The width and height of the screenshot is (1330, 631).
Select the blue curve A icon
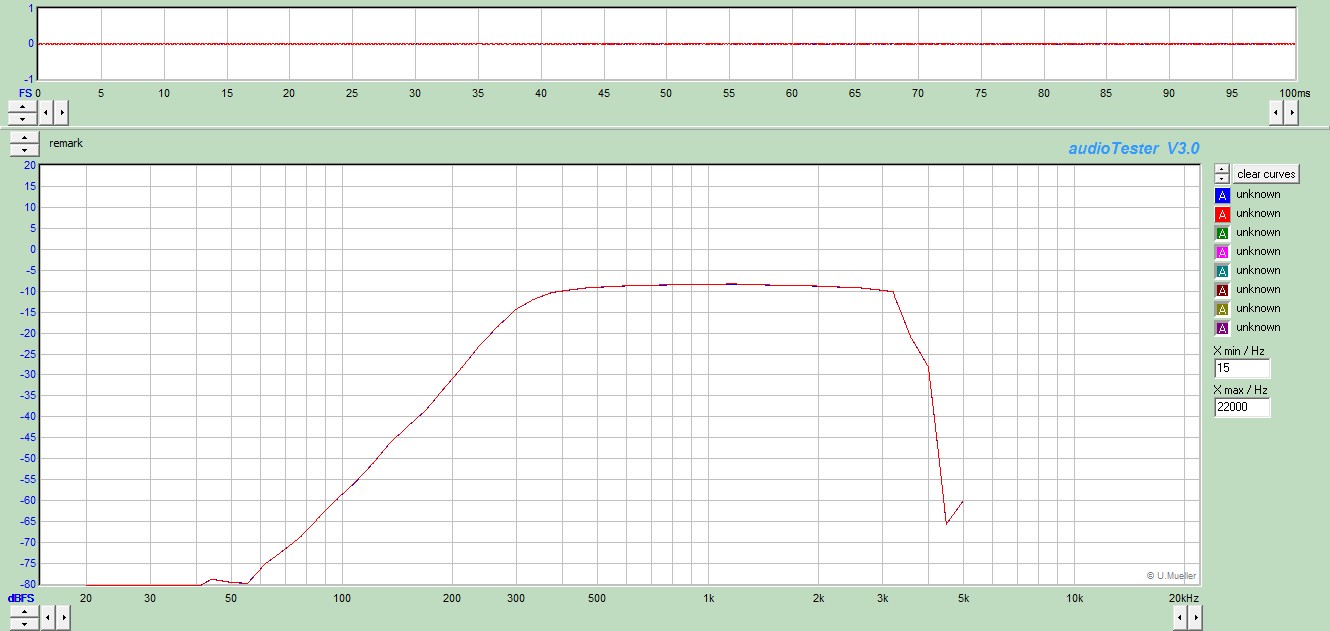pos(1222,195)
